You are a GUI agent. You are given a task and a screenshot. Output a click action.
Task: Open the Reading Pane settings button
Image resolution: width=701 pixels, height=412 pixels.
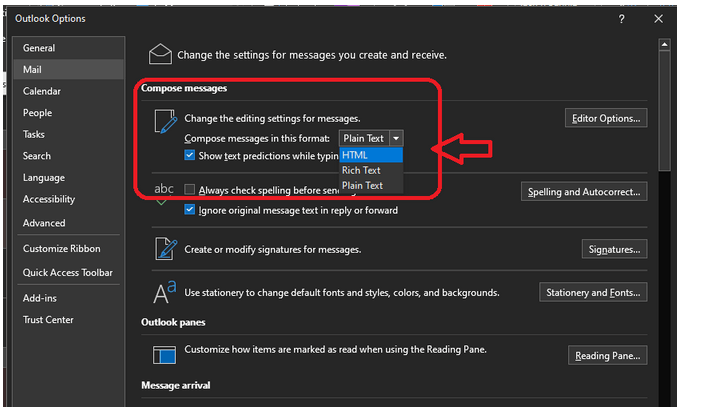coord(607,355)
